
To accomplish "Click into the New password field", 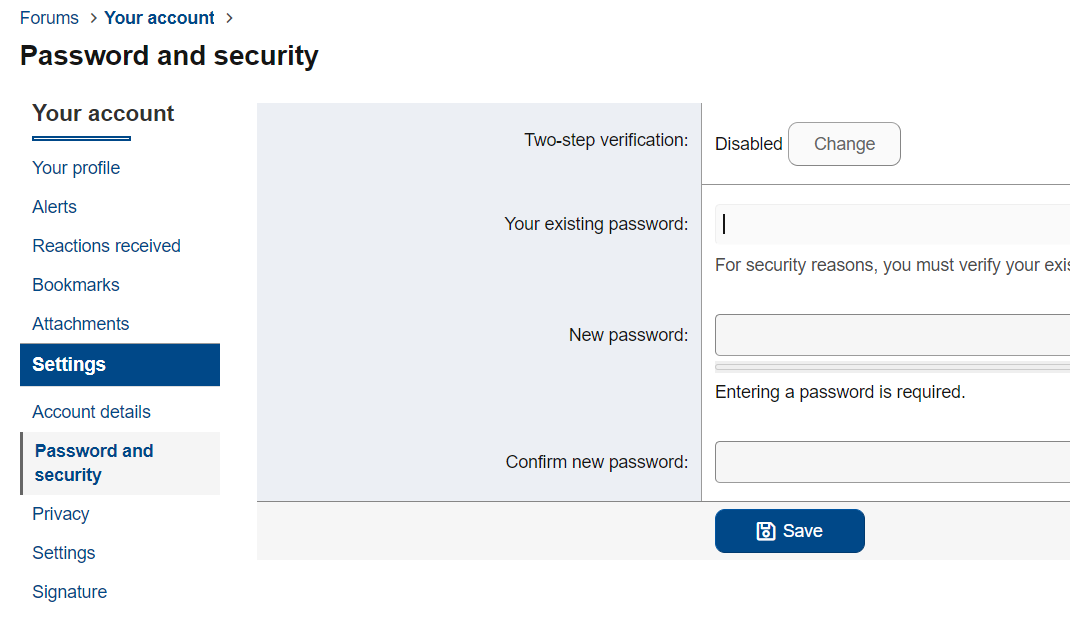I will tap(892, 335).
